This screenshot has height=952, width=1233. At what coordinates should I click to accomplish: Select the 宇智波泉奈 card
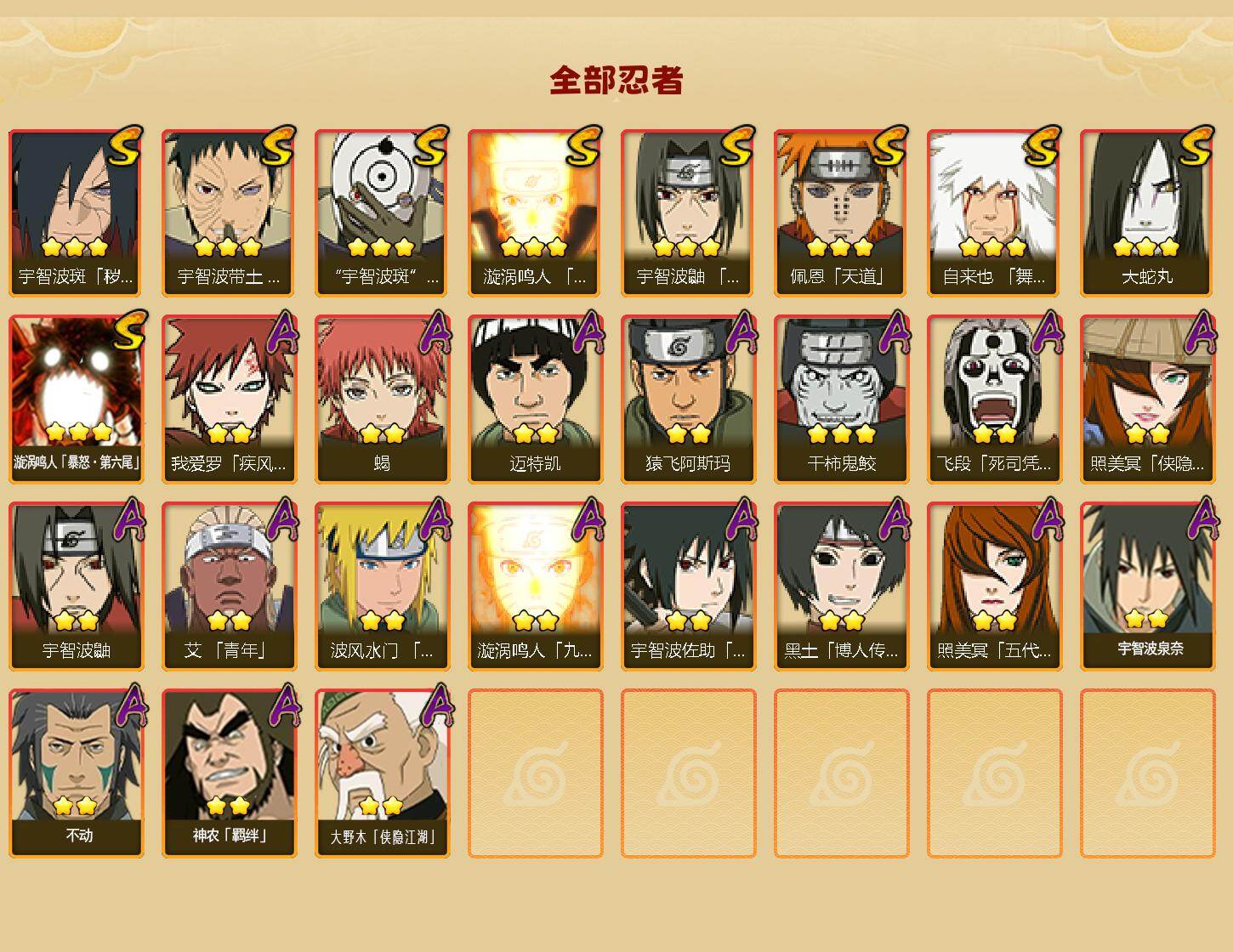click(x=1147, y=586)
